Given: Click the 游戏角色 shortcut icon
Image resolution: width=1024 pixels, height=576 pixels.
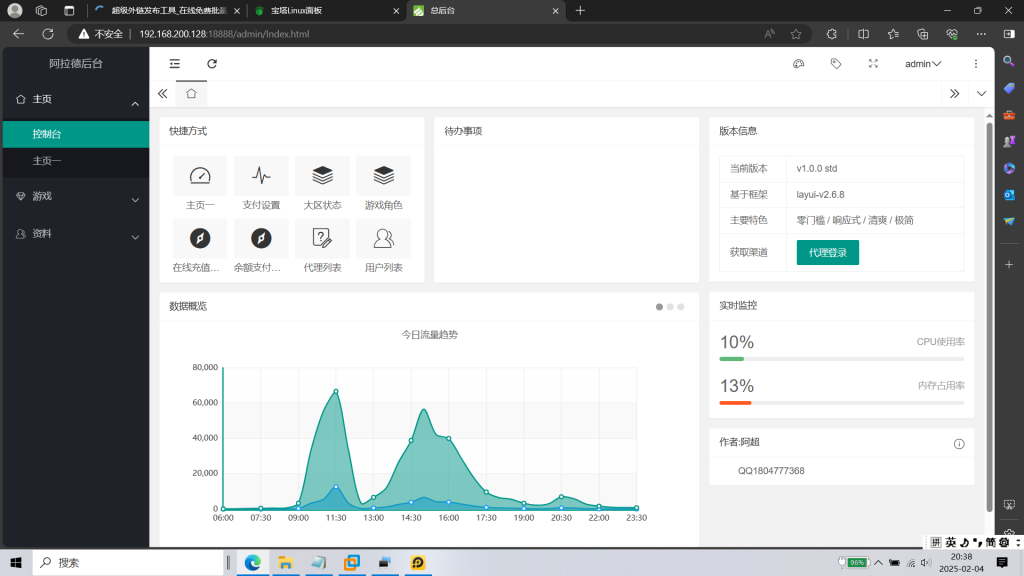Looking at the screenshot, I should pos(384,176).
